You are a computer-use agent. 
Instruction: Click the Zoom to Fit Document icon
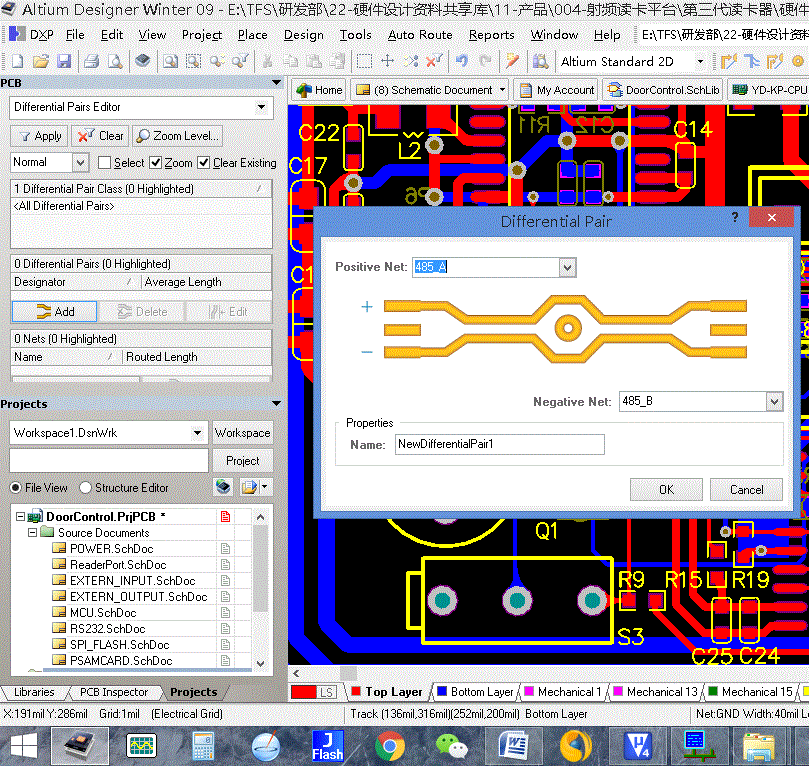[170, 61]
